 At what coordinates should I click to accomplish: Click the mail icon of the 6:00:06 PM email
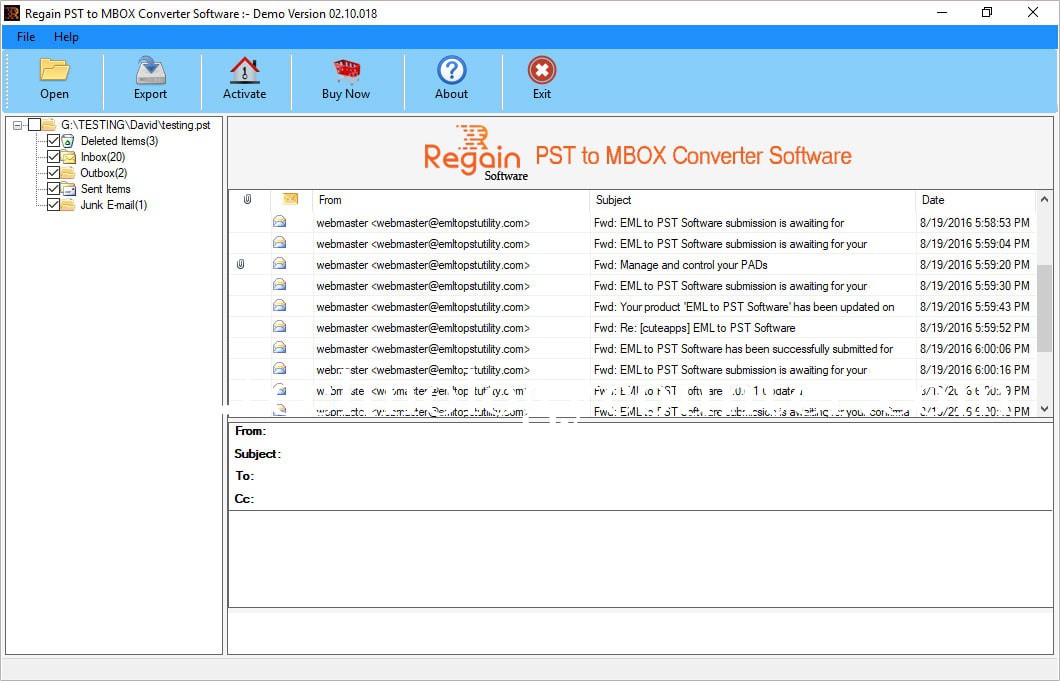point(279,348)
